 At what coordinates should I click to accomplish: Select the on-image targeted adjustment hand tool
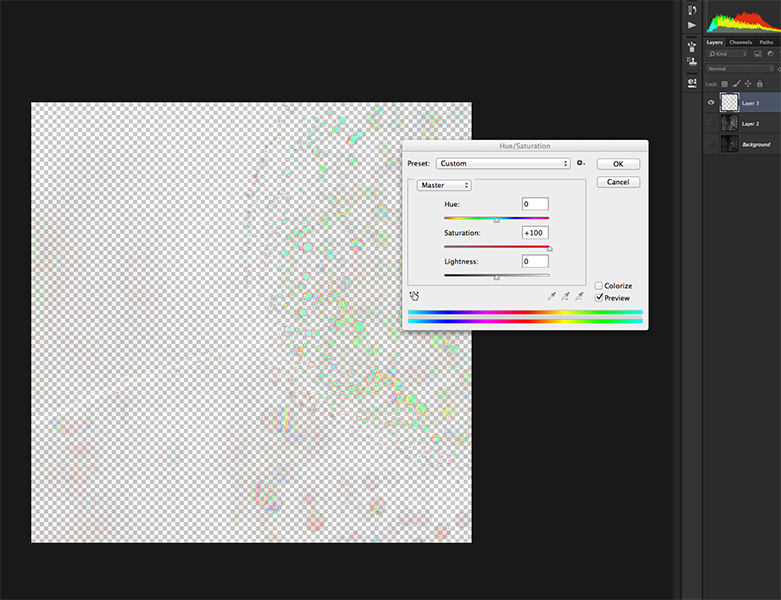(414, 296)
